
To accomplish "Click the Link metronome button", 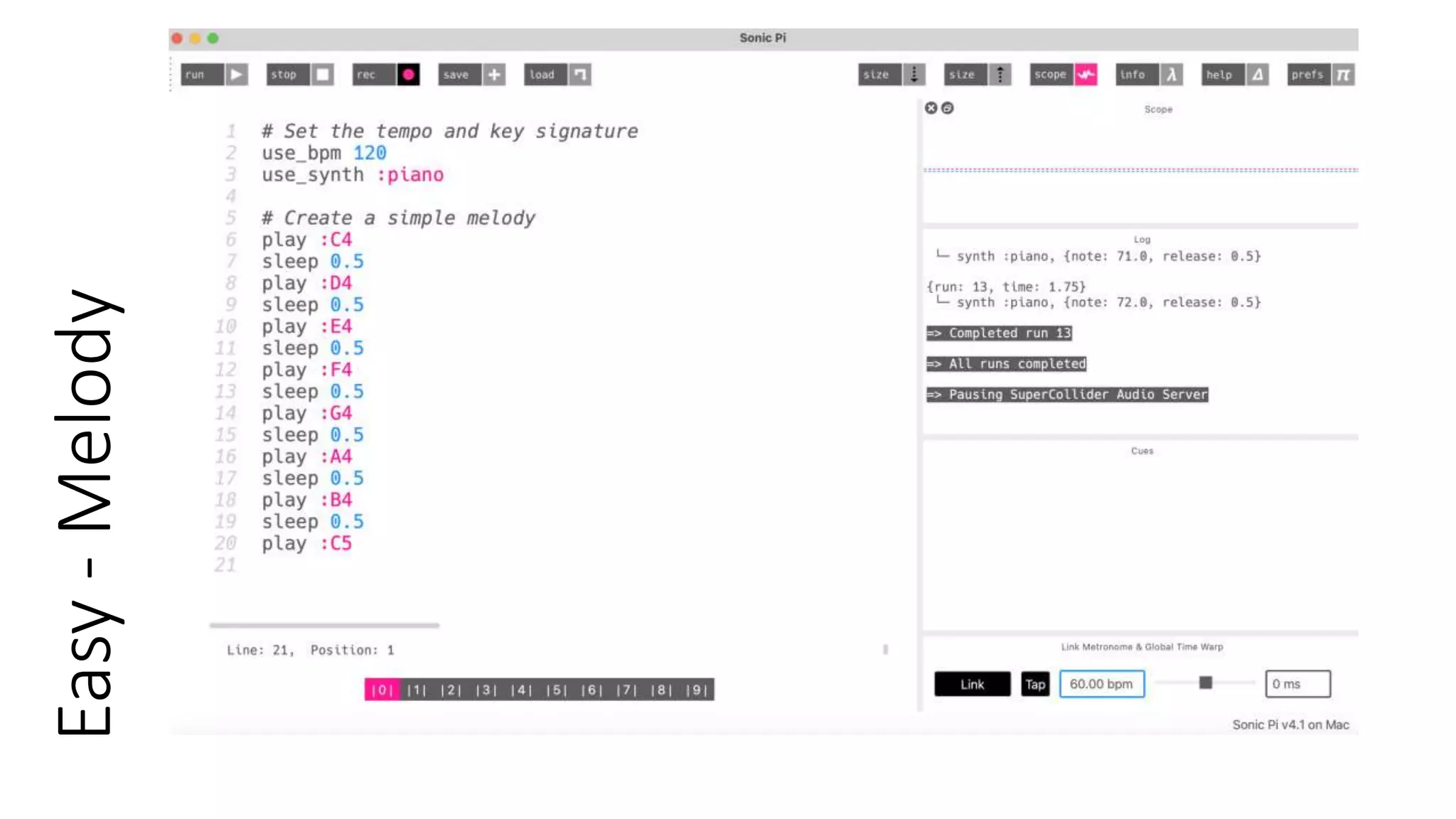I will (x=972, y=684).
